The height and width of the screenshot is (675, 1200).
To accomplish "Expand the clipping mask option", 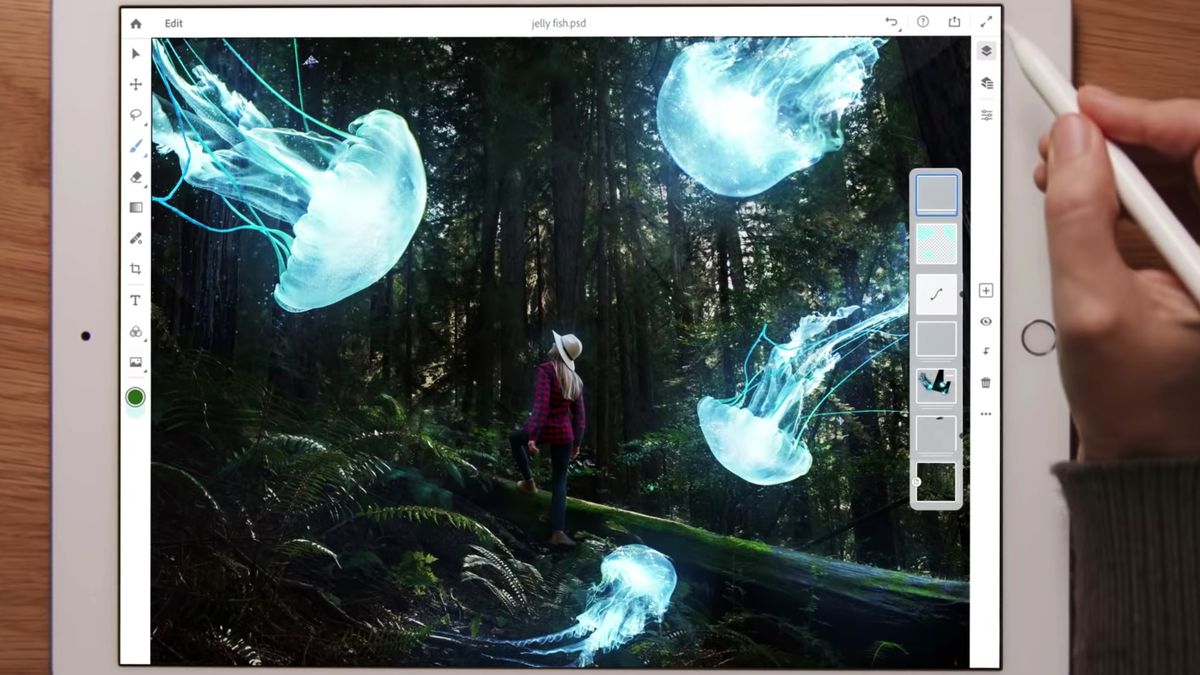I will point(985,352).
